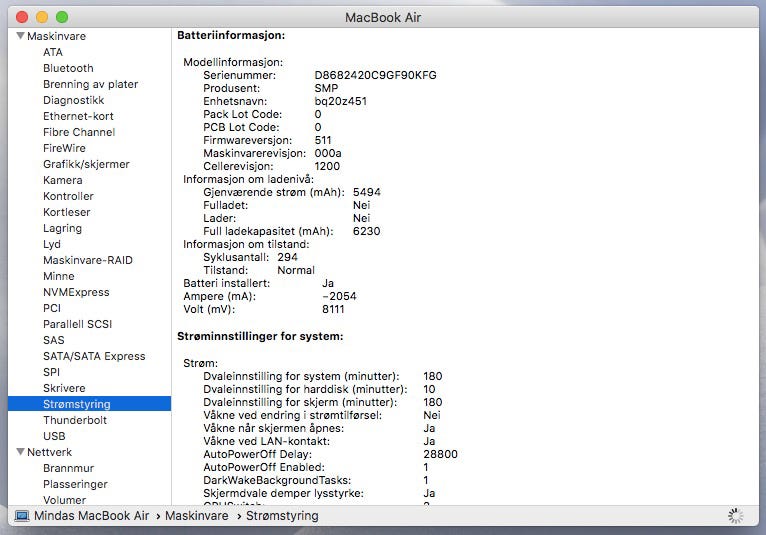
Task: Select Kontroller in the sidebar
Action: [x=68, y=196]
